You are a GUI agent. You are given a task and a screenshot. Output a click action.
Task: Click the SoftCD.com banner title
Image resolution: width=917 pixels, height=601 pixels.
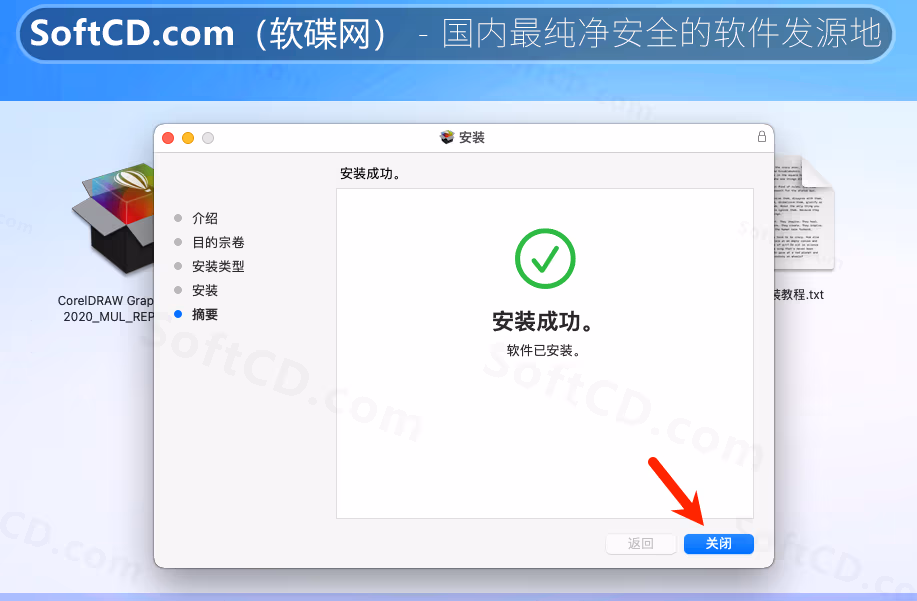132,33
